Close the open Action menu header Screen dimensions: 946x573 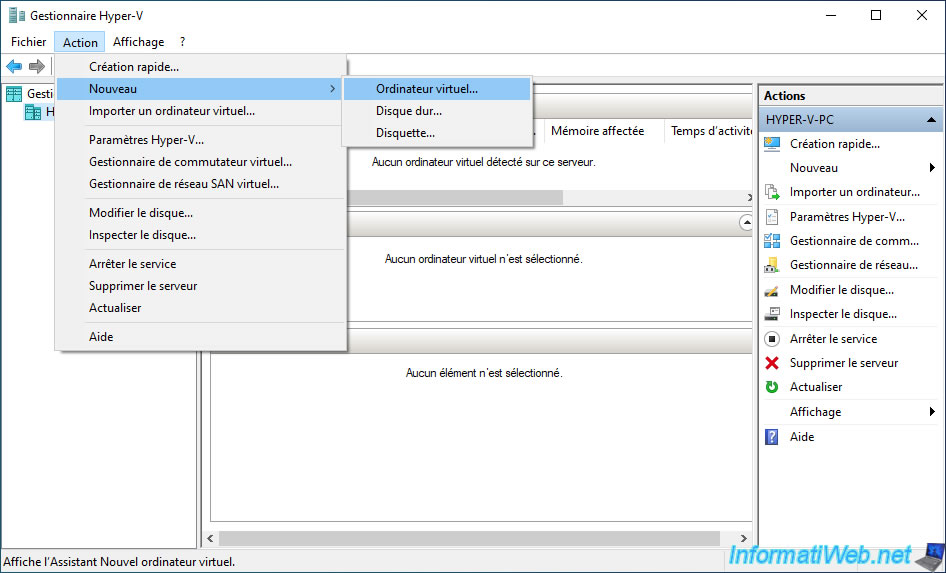pos(80,42)
